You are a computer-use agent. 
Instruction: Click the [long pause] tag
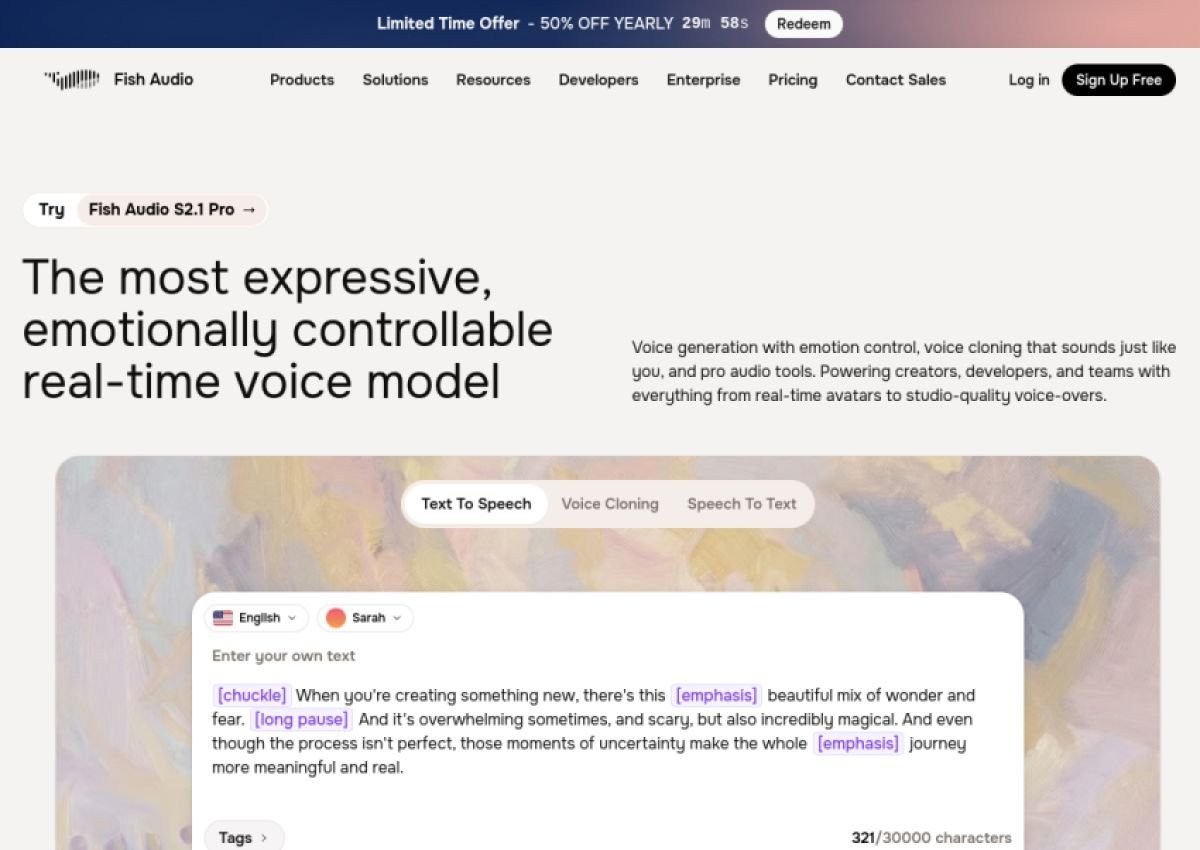(x=301, y=719)
